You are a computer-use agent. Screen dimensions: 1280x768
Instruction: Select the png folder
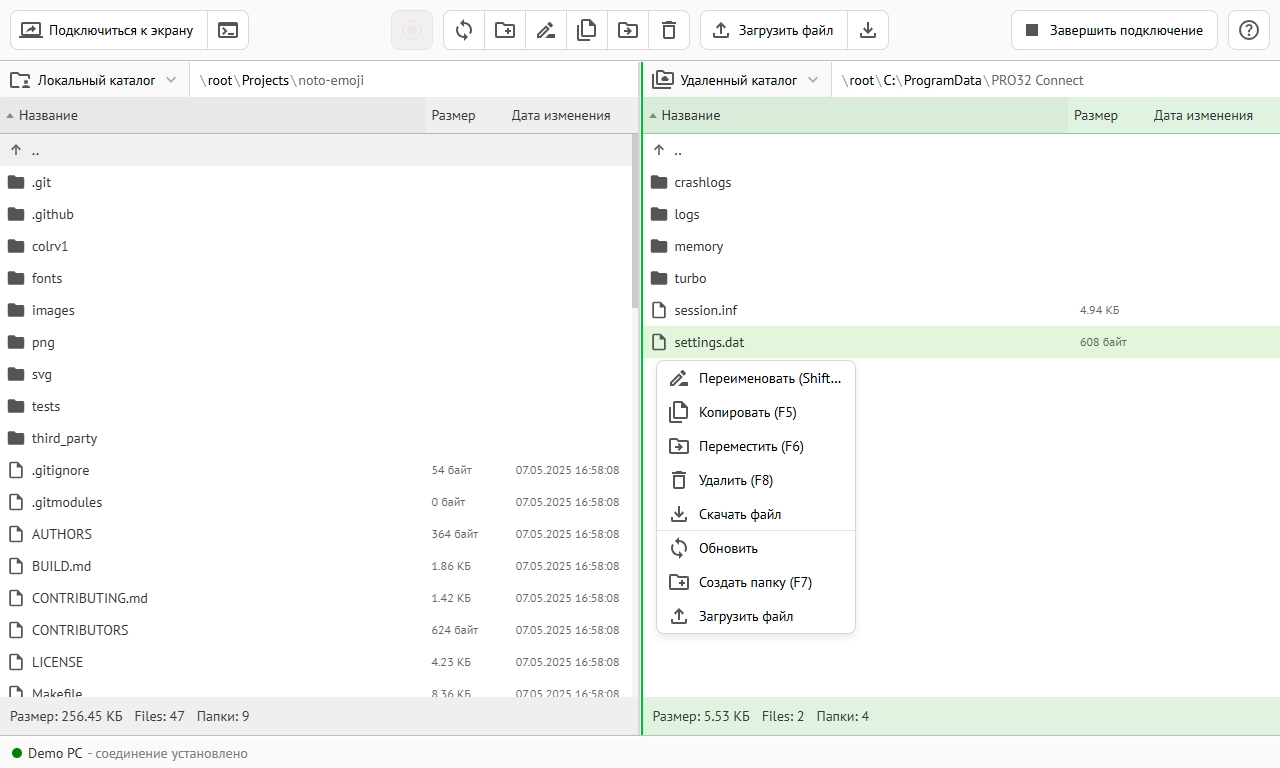pyautogui.click(x=316, y=342)
